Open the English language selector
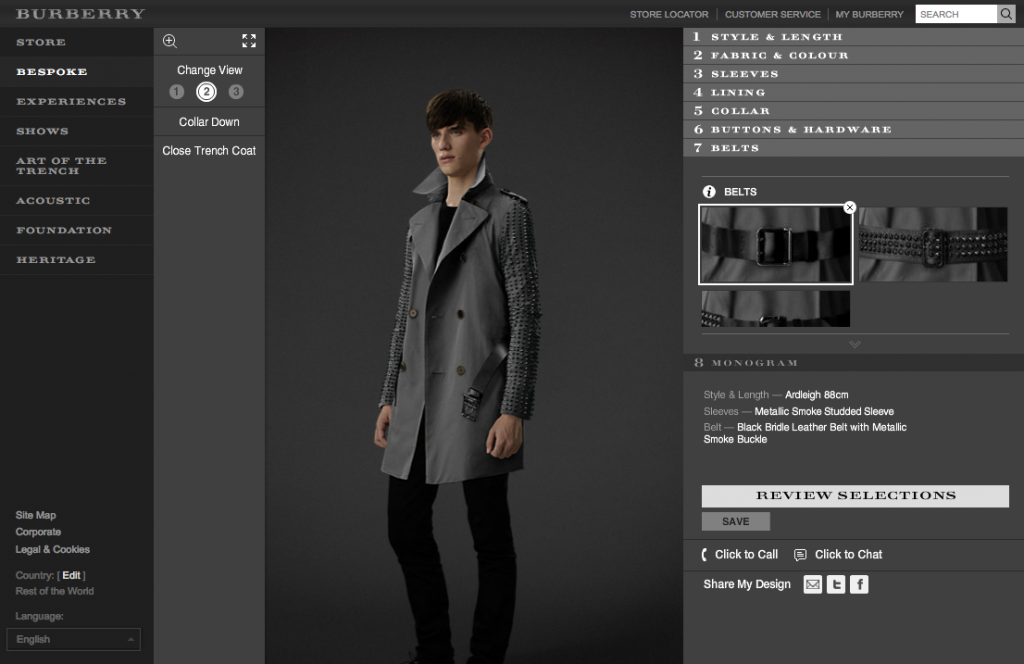The width and height of the screenshot is (1024, 664). tap(73, 639)
